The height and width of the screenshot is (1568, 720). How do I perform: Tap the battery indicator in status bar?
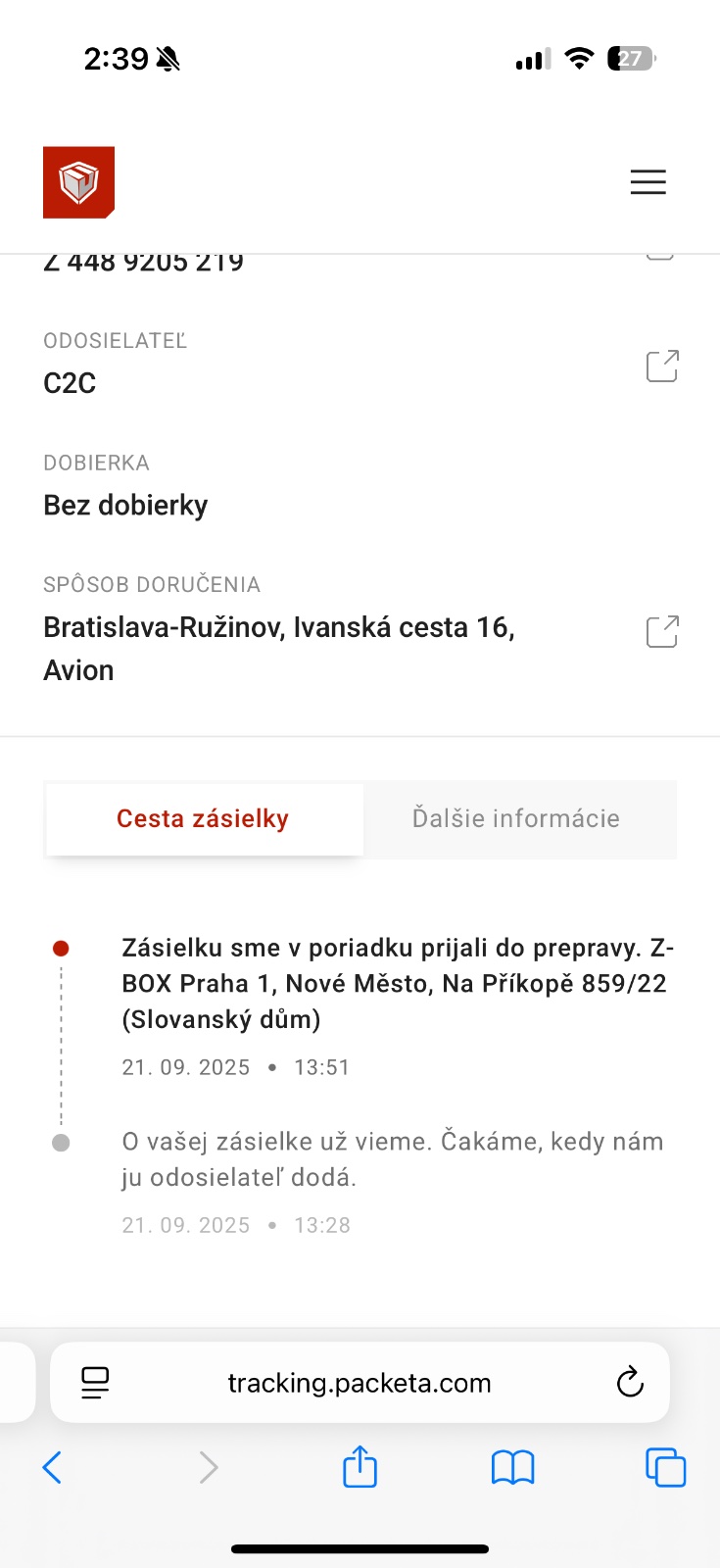pyautogui.click(x=631, y=59)
